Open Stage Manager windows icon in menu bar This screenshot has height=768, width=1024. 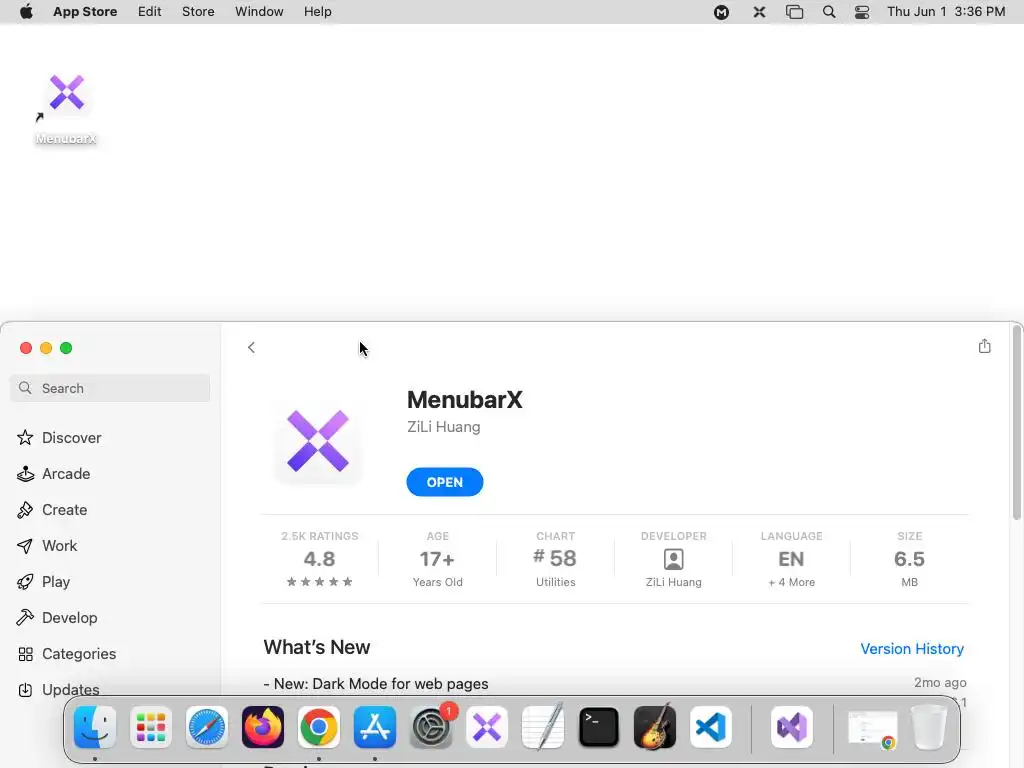click(x=794, y=12)
